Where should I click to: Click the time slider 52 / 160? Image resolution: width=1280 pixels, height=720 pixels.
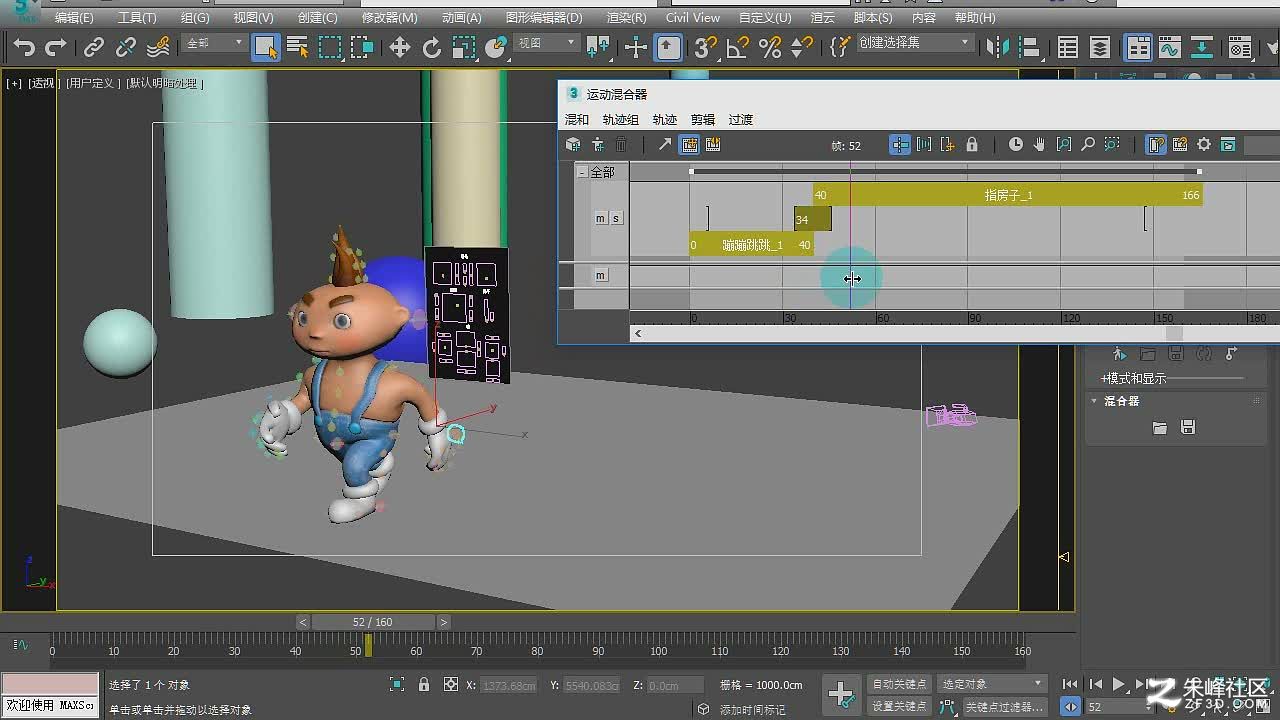coord(373,622)
